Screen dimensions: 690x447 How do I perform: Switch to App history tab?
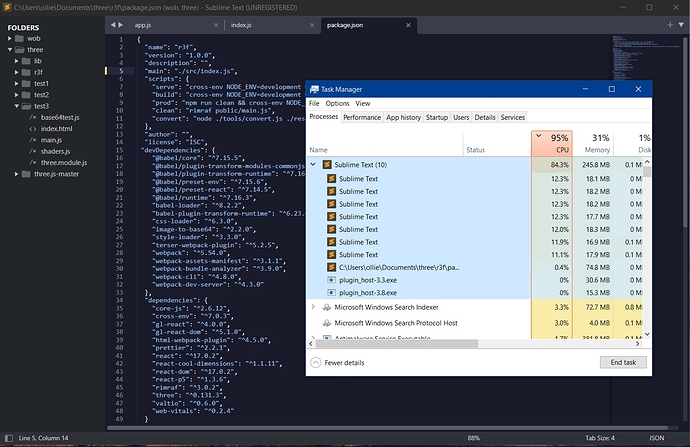pos(403,117)
